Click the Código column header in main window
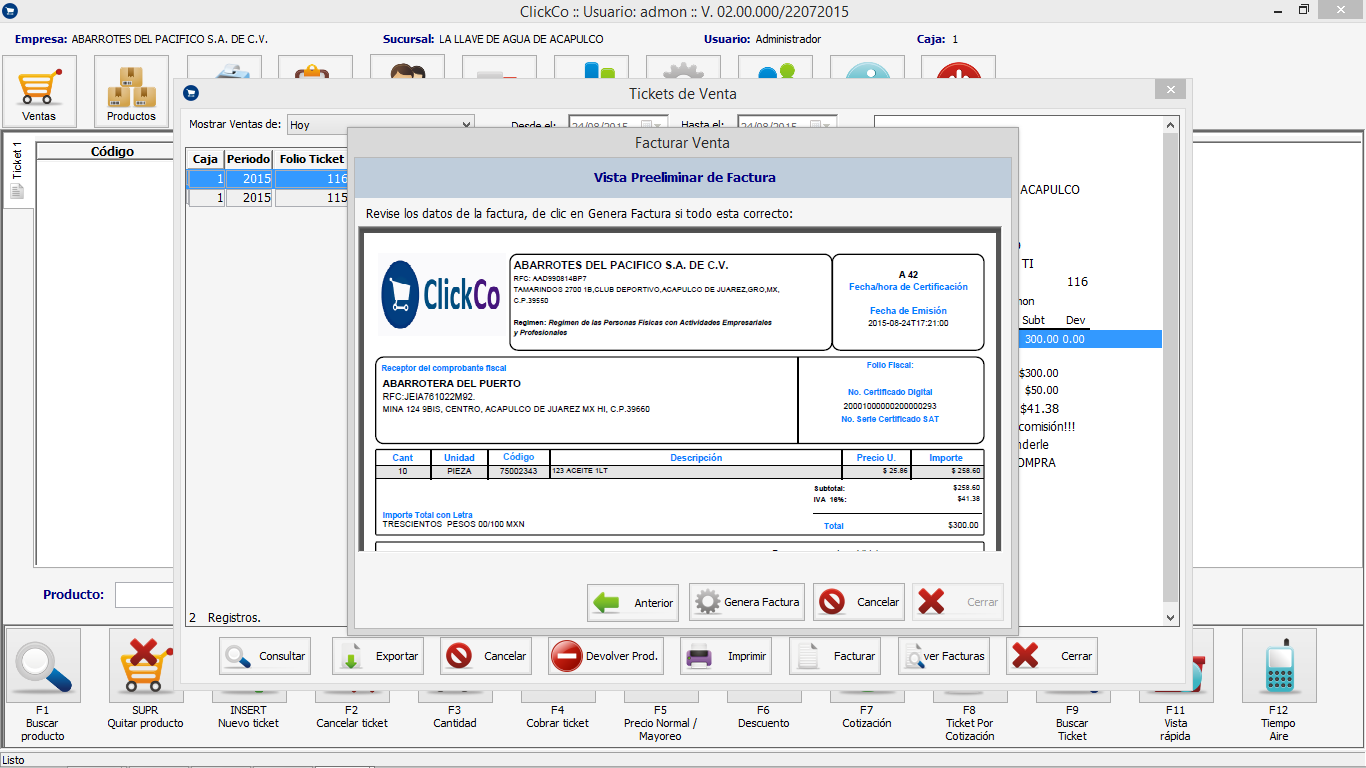The width and height of the screenshot is (1366, 768). [112, 151]
